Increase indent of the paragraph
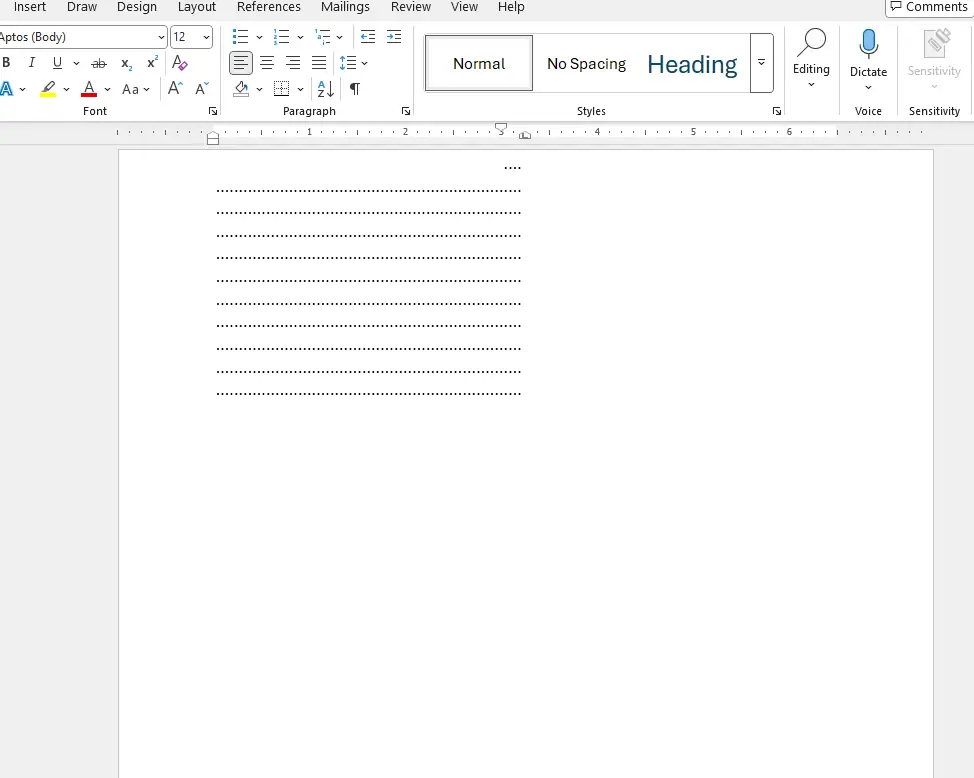The width and height of the screenshot is (974, 778). 394,37
